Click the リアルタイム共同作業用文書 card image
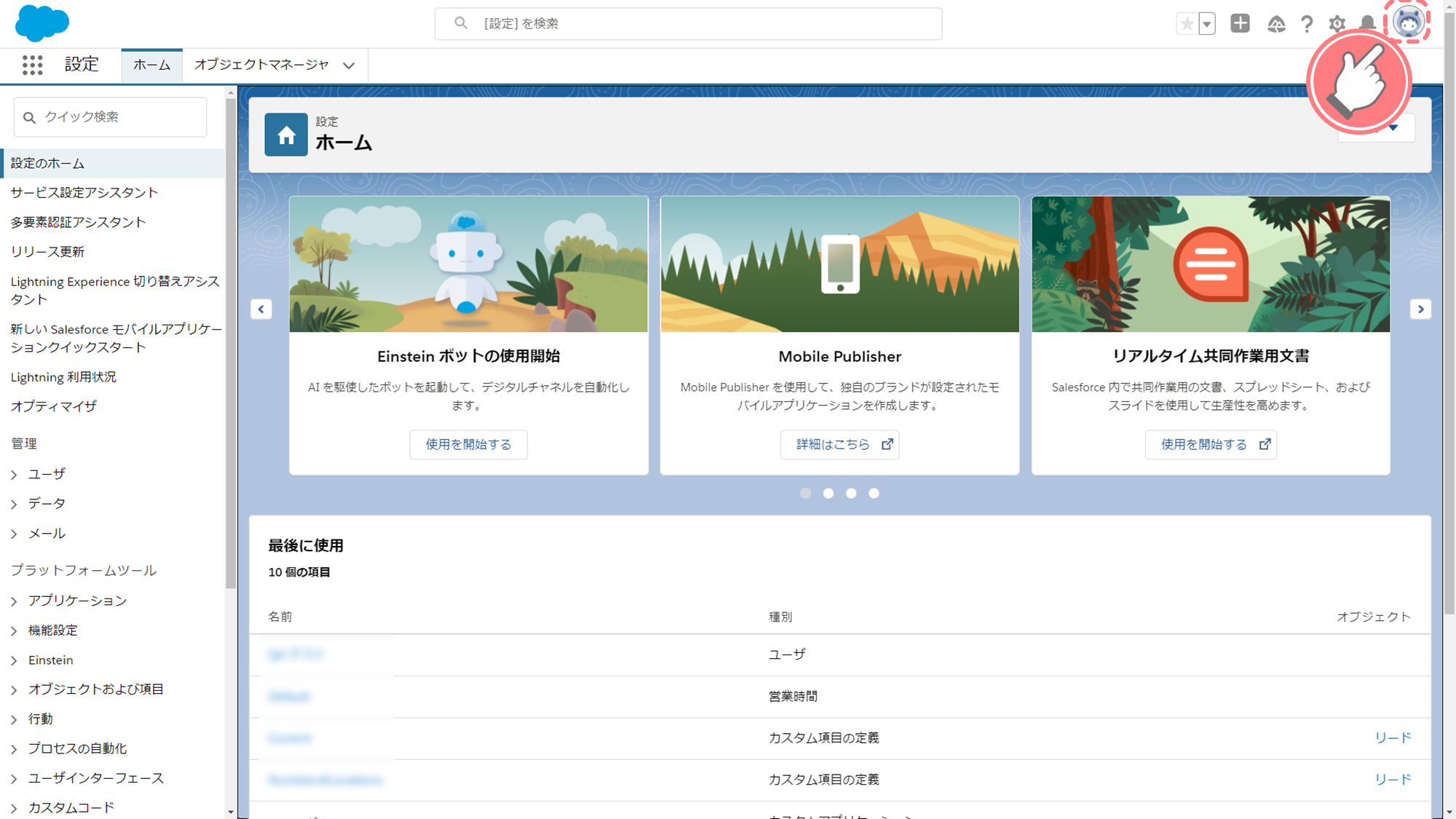The height and width of the screenshot is (819, 1456). pyautogui.click(x=1211, y=264)
